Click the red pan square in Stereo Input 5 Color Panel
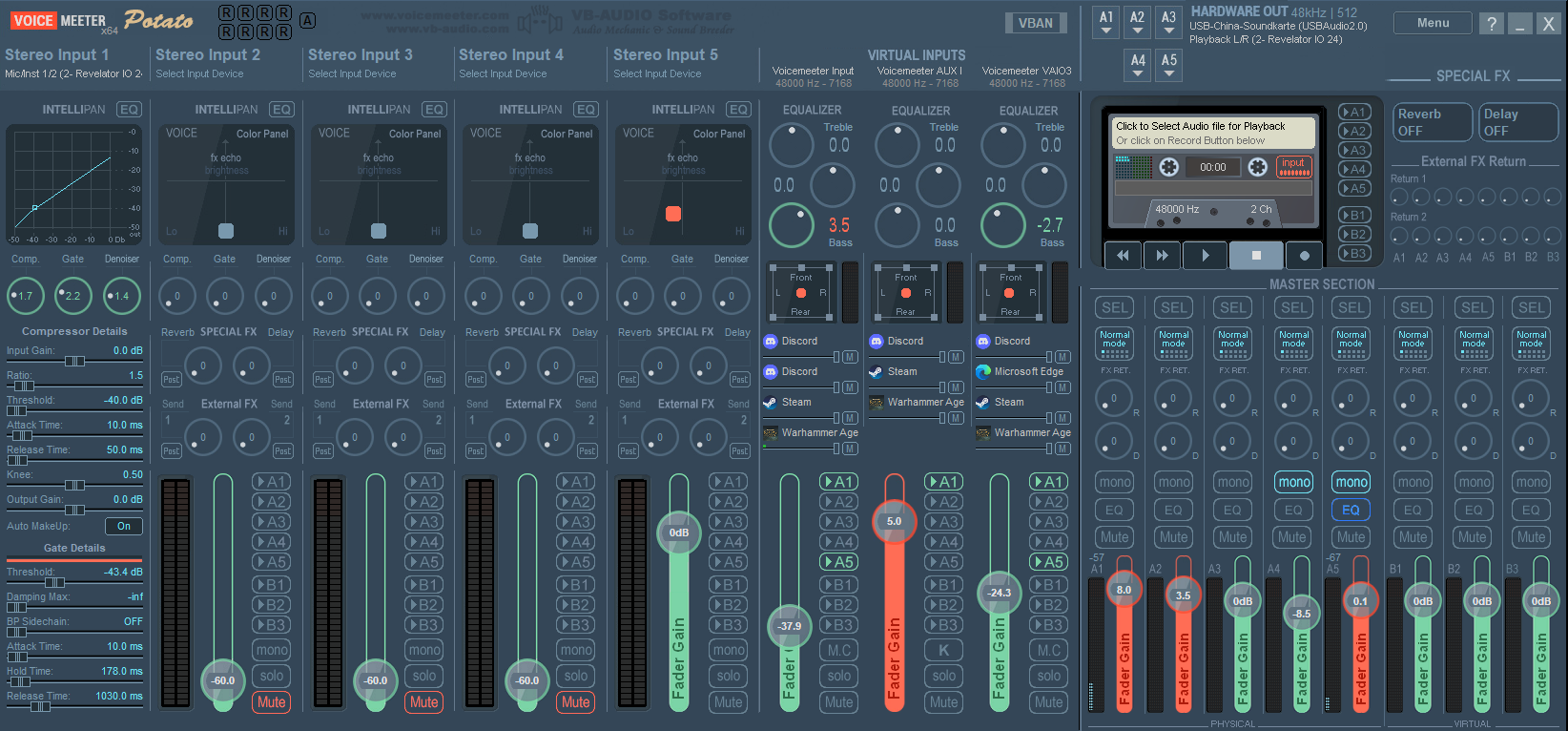This screenshot has width=1568, height=731. pos(673,214)
